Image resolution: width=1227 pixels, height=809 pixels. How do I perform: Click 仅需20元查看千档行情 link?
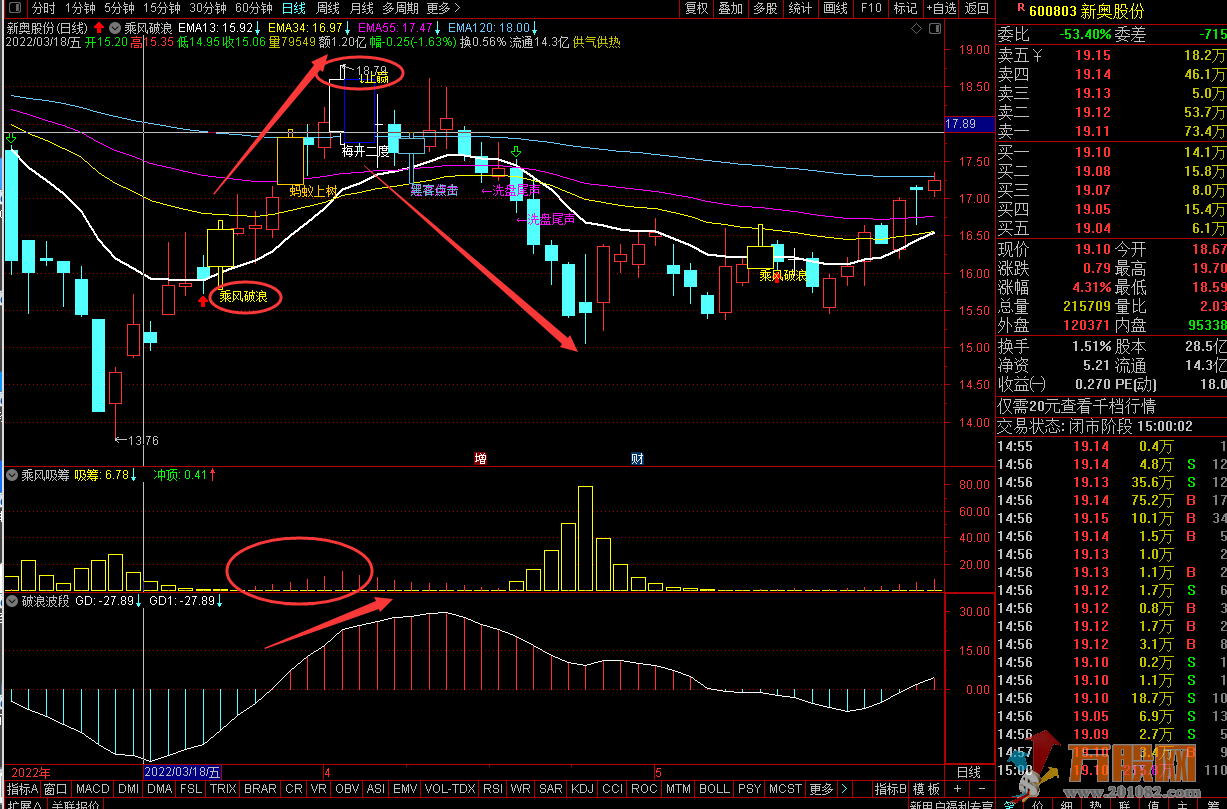1076,406
